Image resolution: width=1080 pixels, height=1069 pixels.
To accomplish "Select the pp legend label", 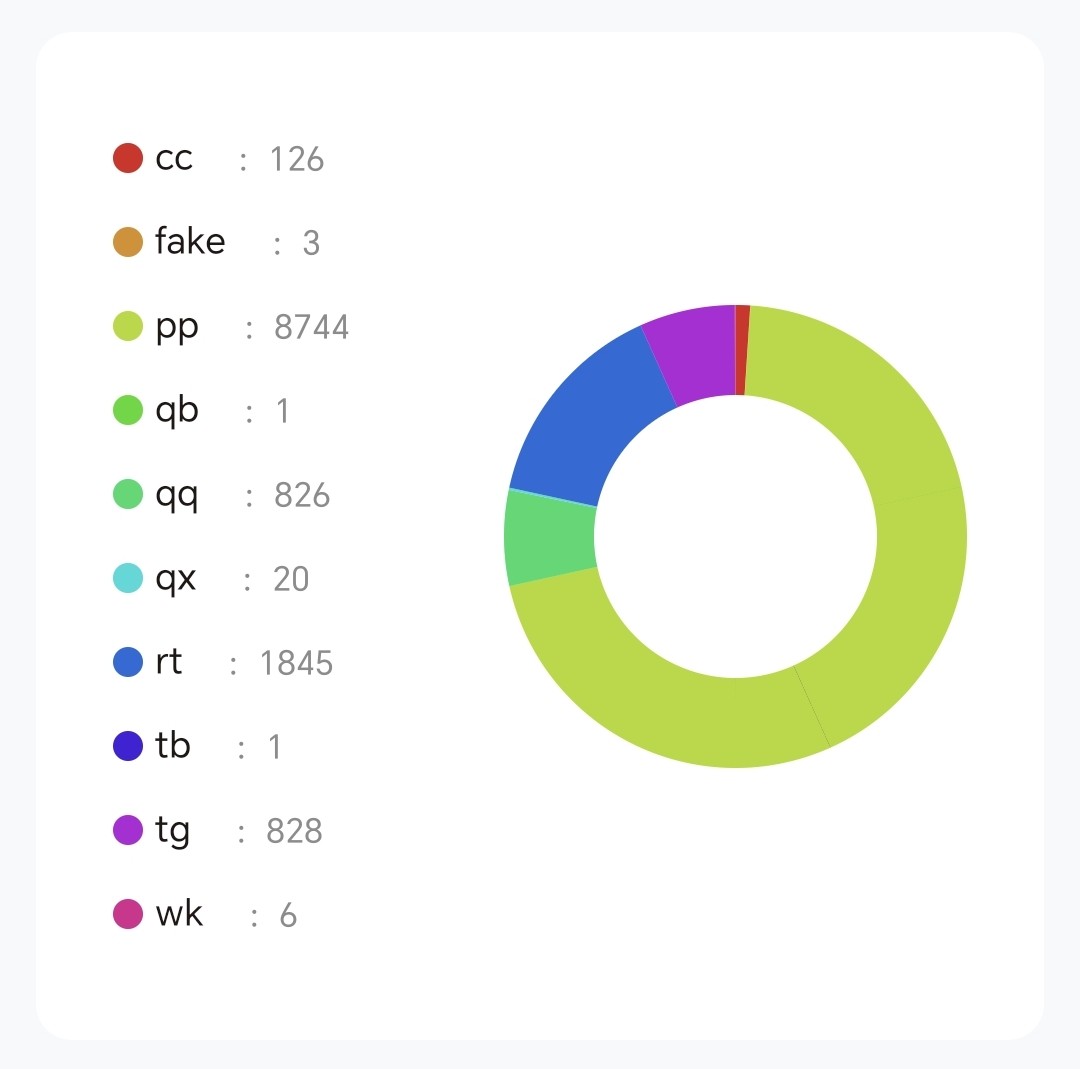I will pyautogui.click(x=177, y=328).
